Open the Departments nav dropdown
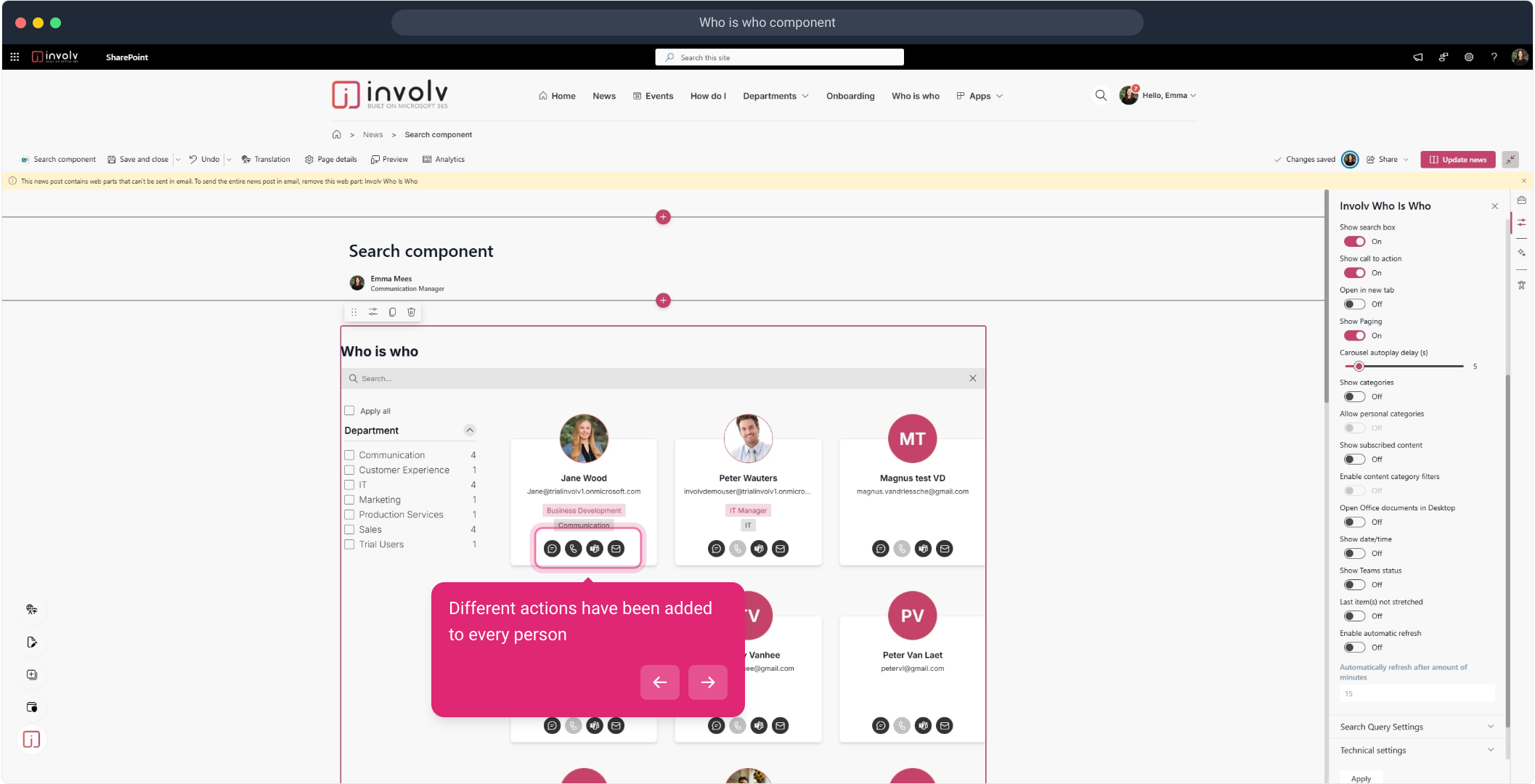This screenshot has height=784, width=1535. coord(775,96)
